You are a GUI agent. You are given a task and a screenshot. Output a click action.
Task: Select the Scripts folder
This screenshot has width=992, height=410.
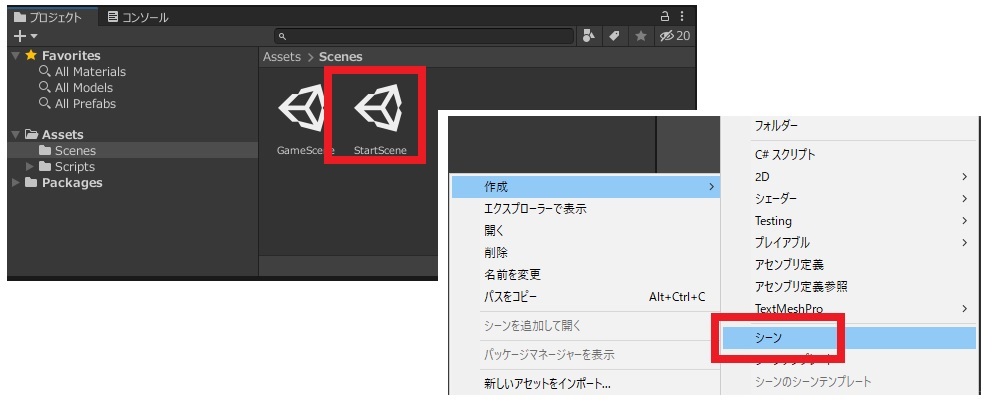click(75, 166)
